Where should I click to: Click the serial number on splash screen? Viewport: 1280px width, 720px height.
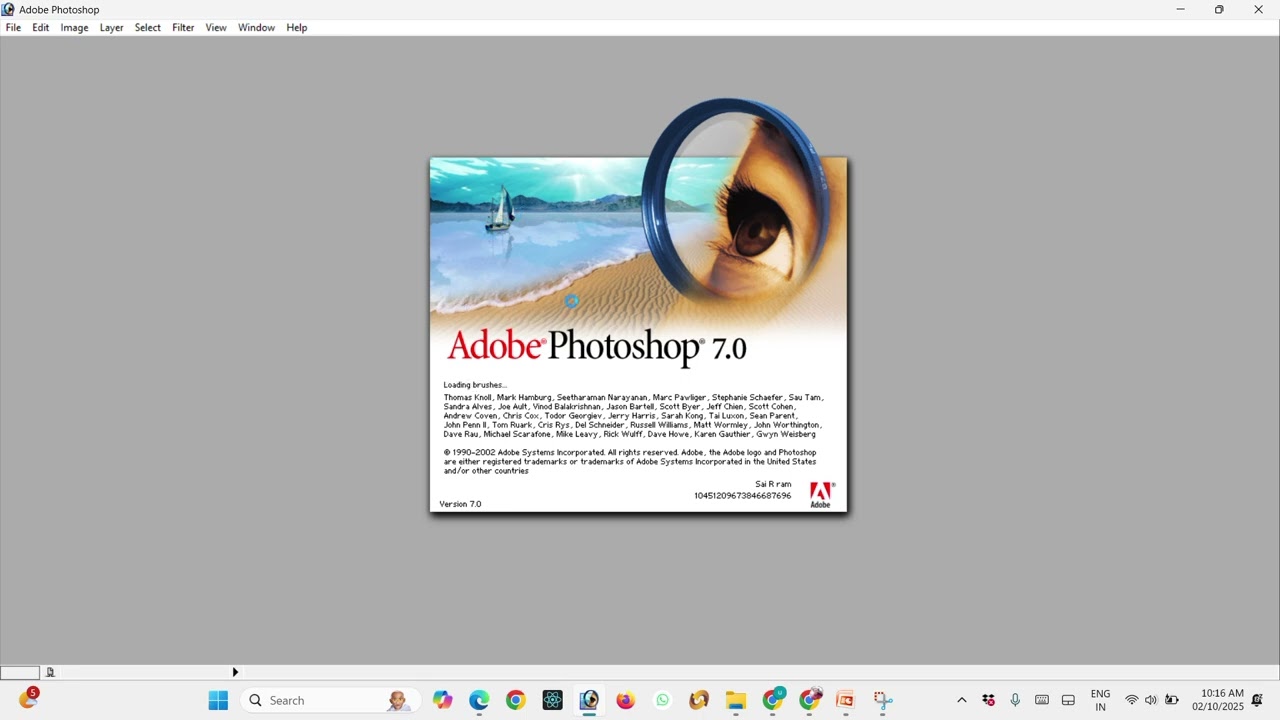(x=742, y=496)
